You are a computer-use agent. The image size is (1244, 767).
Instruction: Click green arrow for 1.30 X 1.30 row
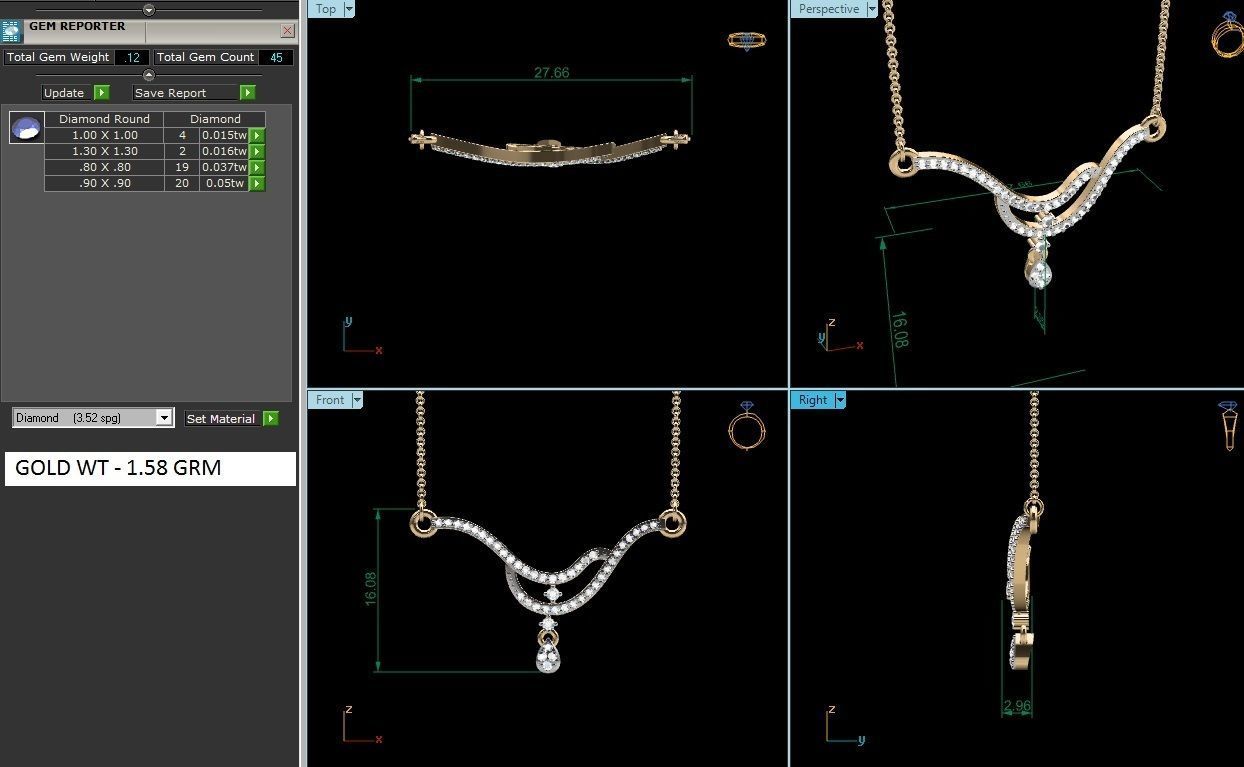pyautogui.click(x=257, y=151)
